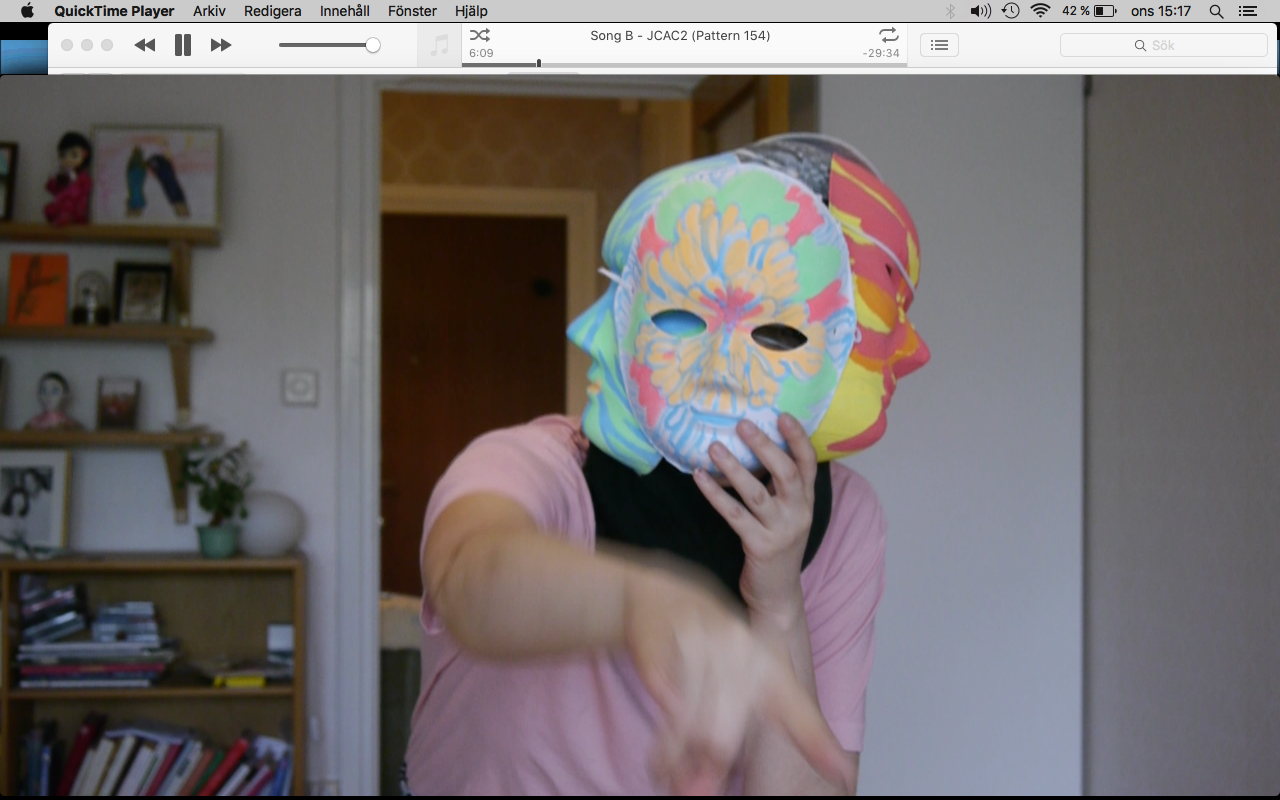1280x800 pixels.
Task: Skip back to the previous track
Action: [145, 45]
